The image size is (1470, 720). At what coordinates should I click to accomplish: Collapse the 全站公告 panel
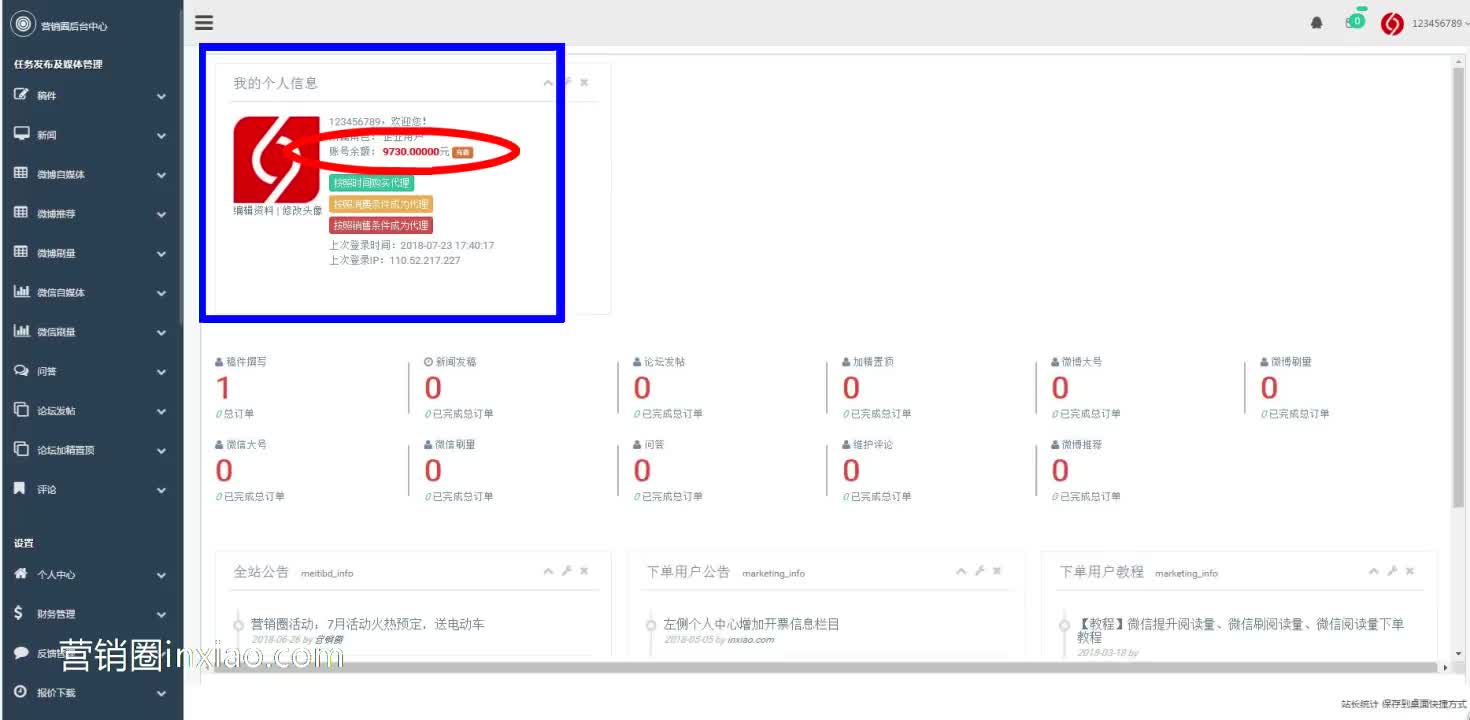click(x=548, y=571)
